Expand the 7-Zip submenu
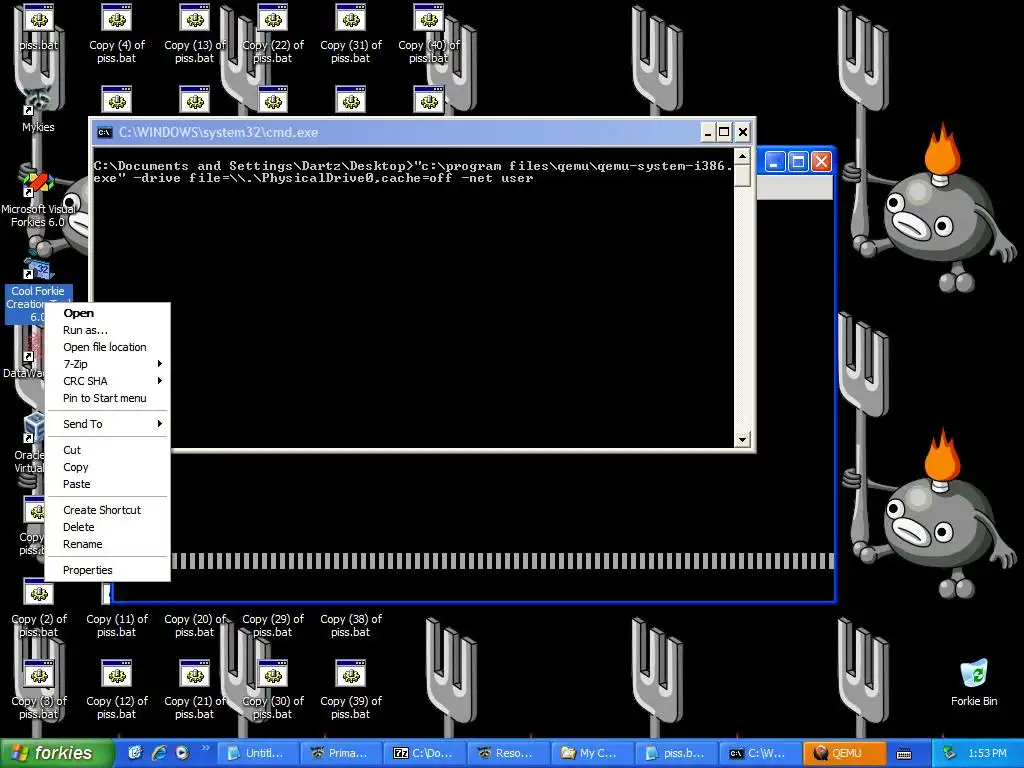 coord(107,364)
